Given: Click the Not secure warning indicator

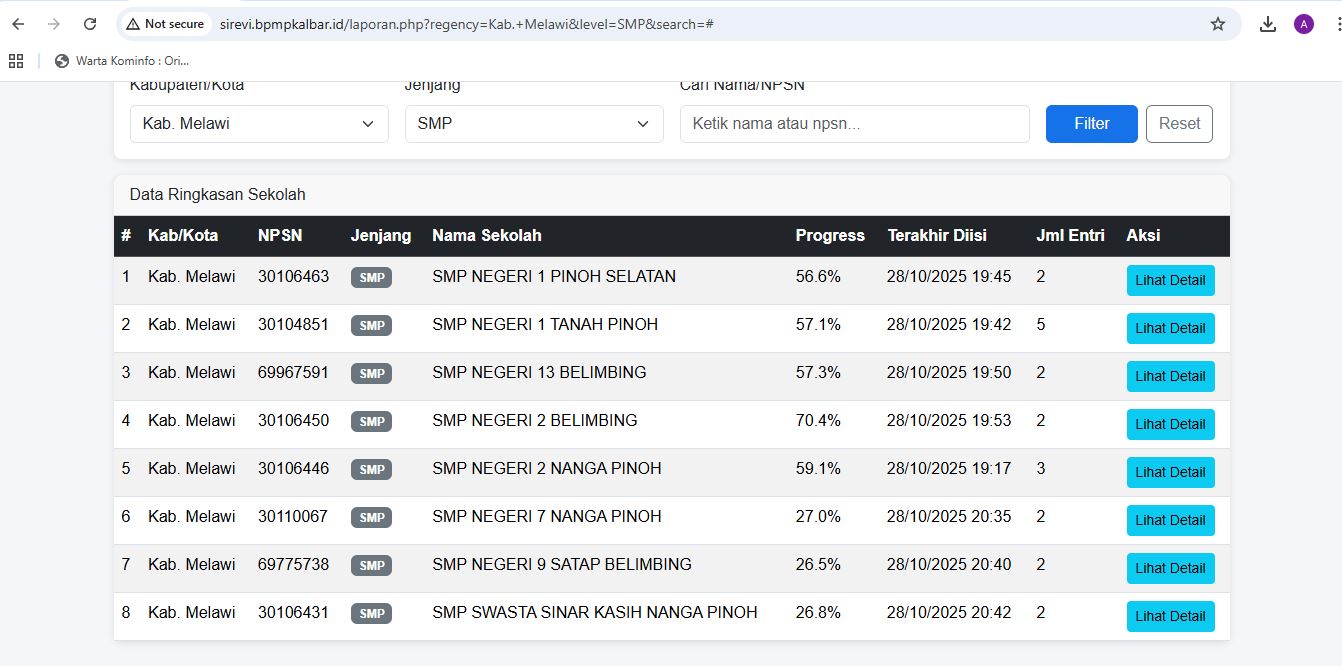Looking at the screenshot, I should tap(165, 24).
